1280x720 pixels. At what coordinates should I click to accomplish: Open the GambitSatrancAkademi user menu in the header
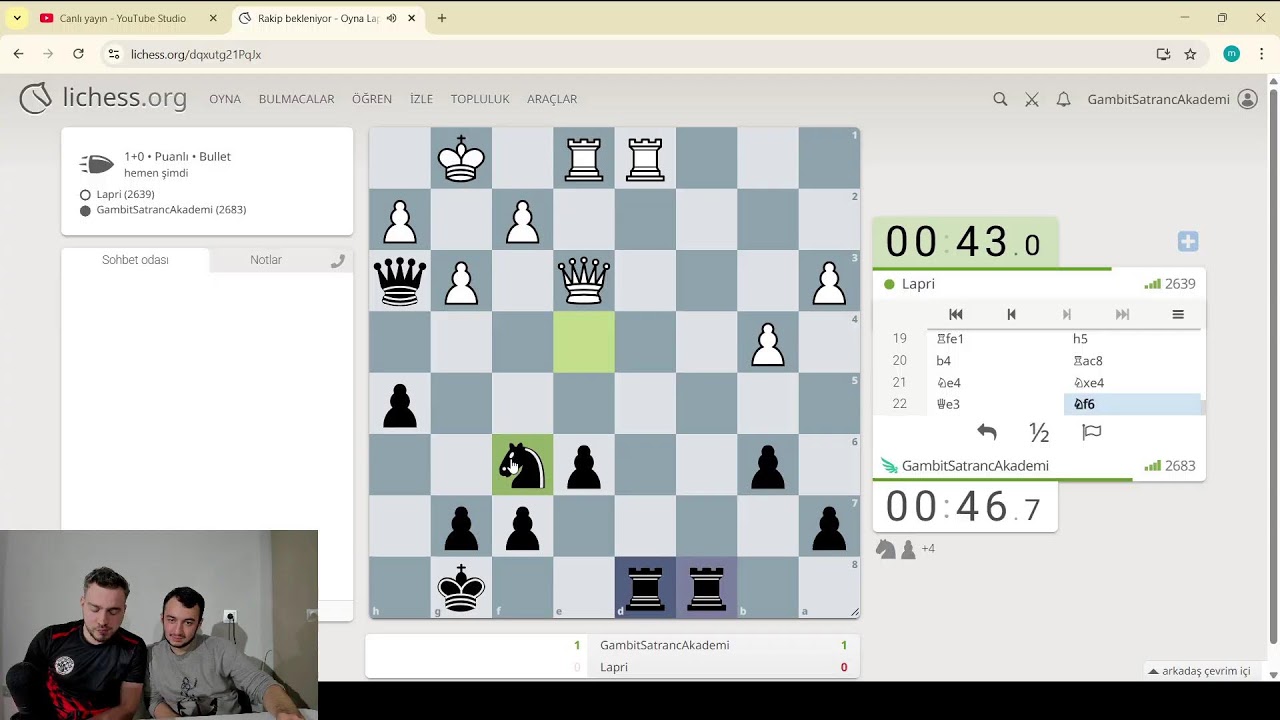pyautogui.click(x=1172, y=99)
